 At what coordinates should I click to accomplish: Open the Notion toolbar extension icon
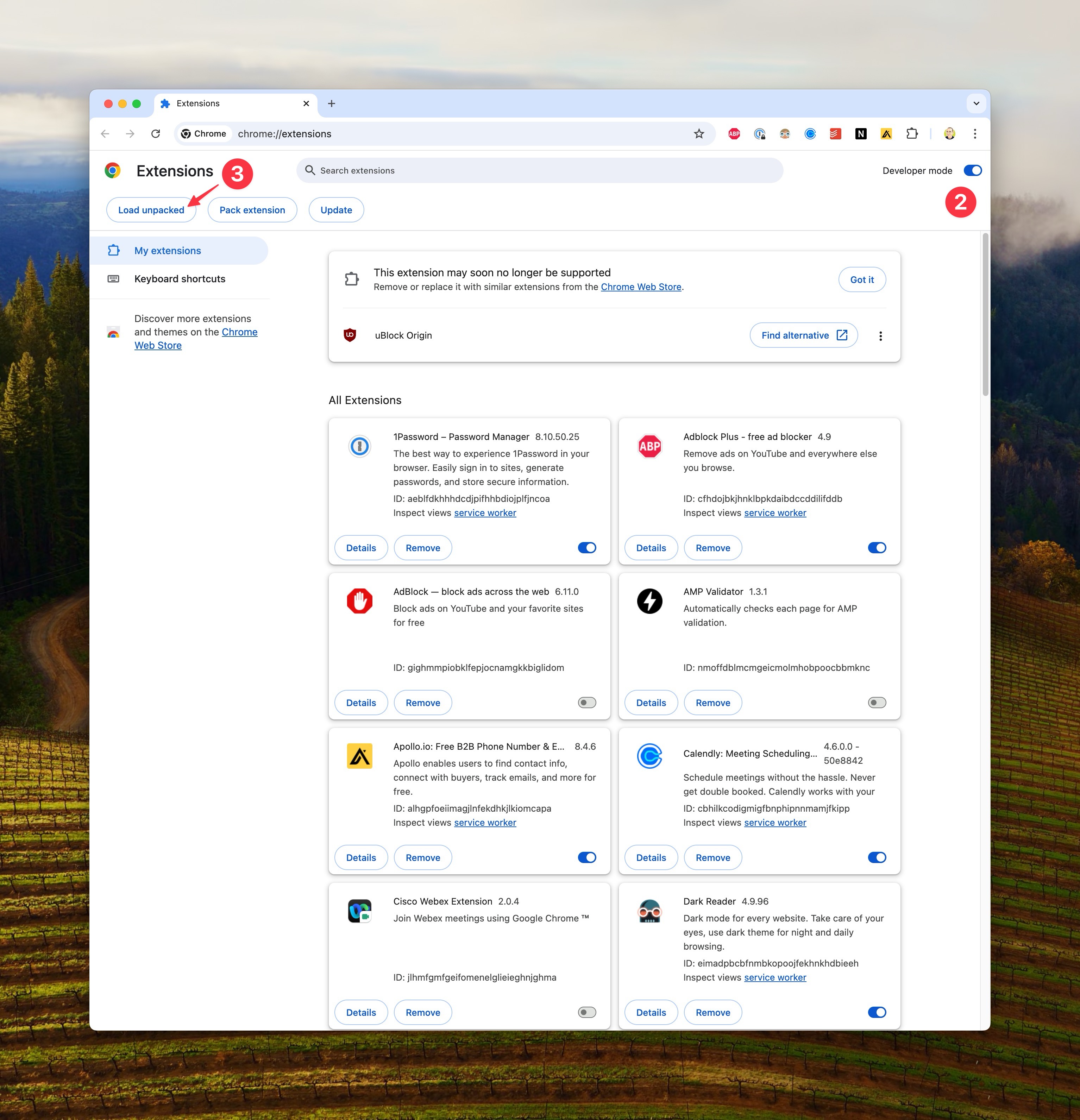[x=861, y=134]
